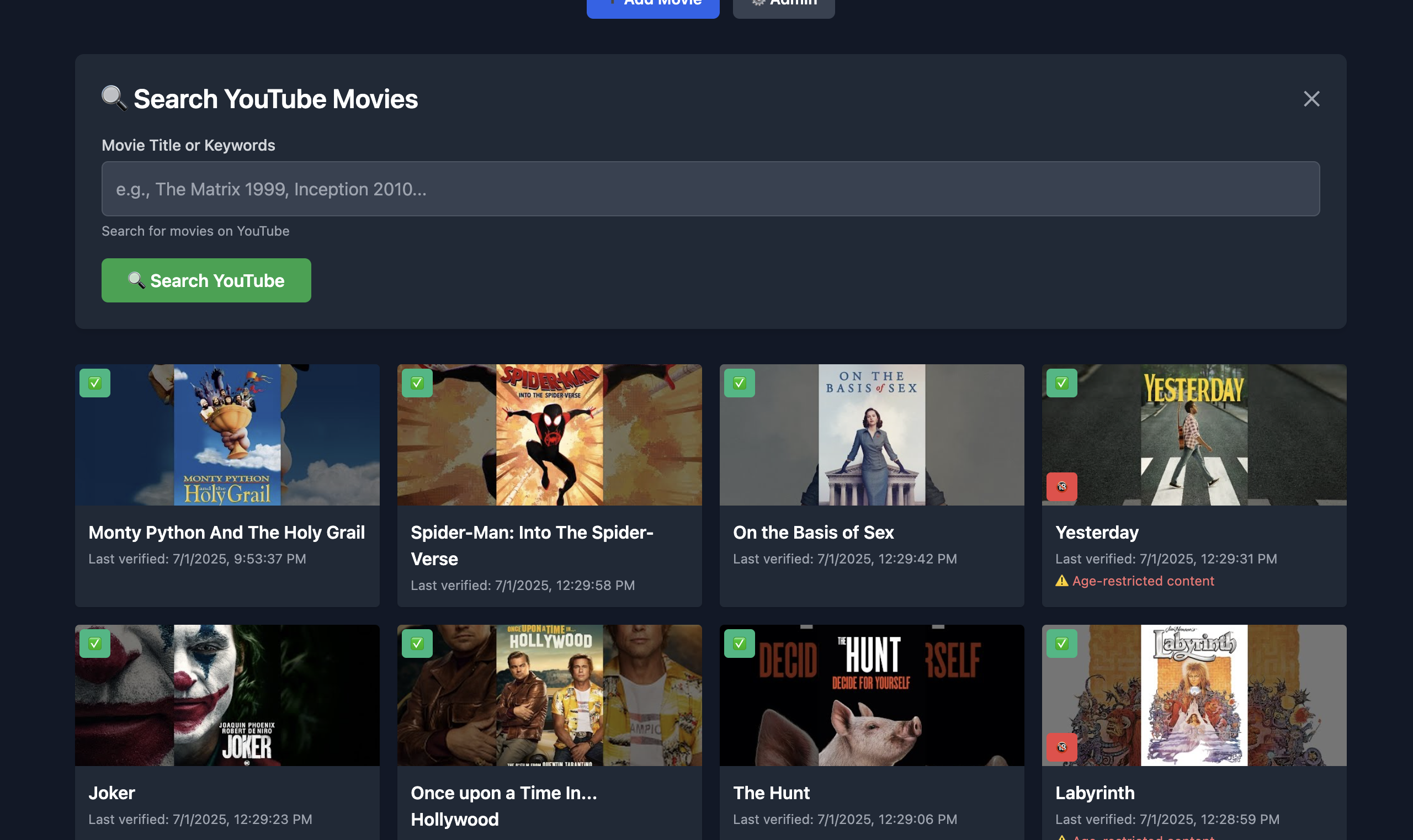
Task: Click 'Last verified: 7/1/2025, 12:29:31 PM'
Action: tap(1166, 559)
